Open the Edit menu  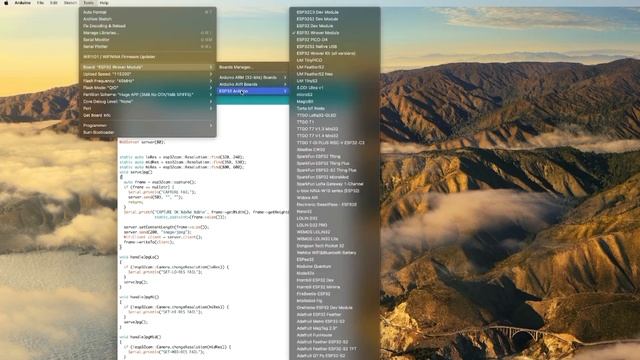54,3
